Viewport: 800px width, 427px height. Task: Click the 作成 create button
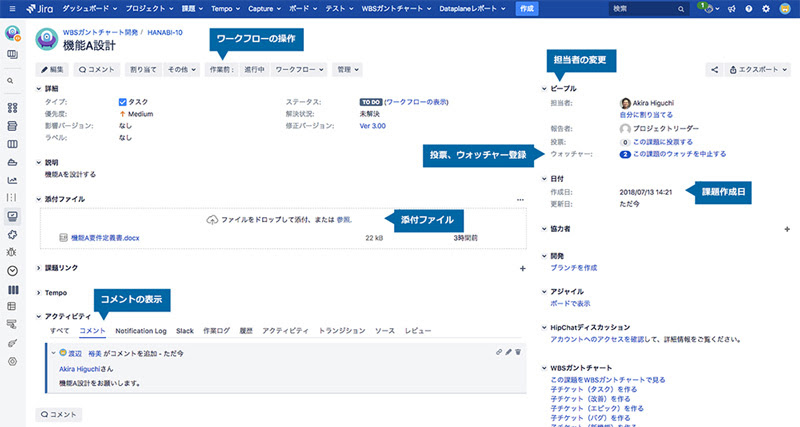click(527, 9)
